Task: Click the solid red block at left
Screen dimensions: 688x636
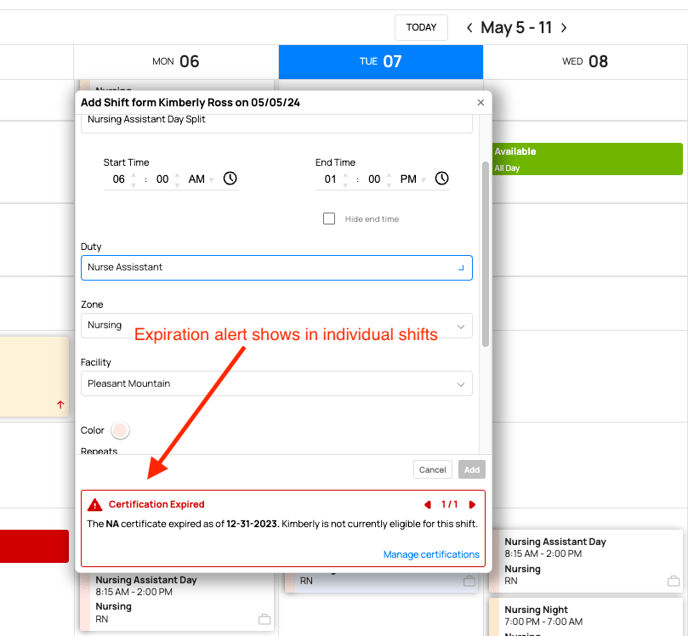Action: [34, 546]
